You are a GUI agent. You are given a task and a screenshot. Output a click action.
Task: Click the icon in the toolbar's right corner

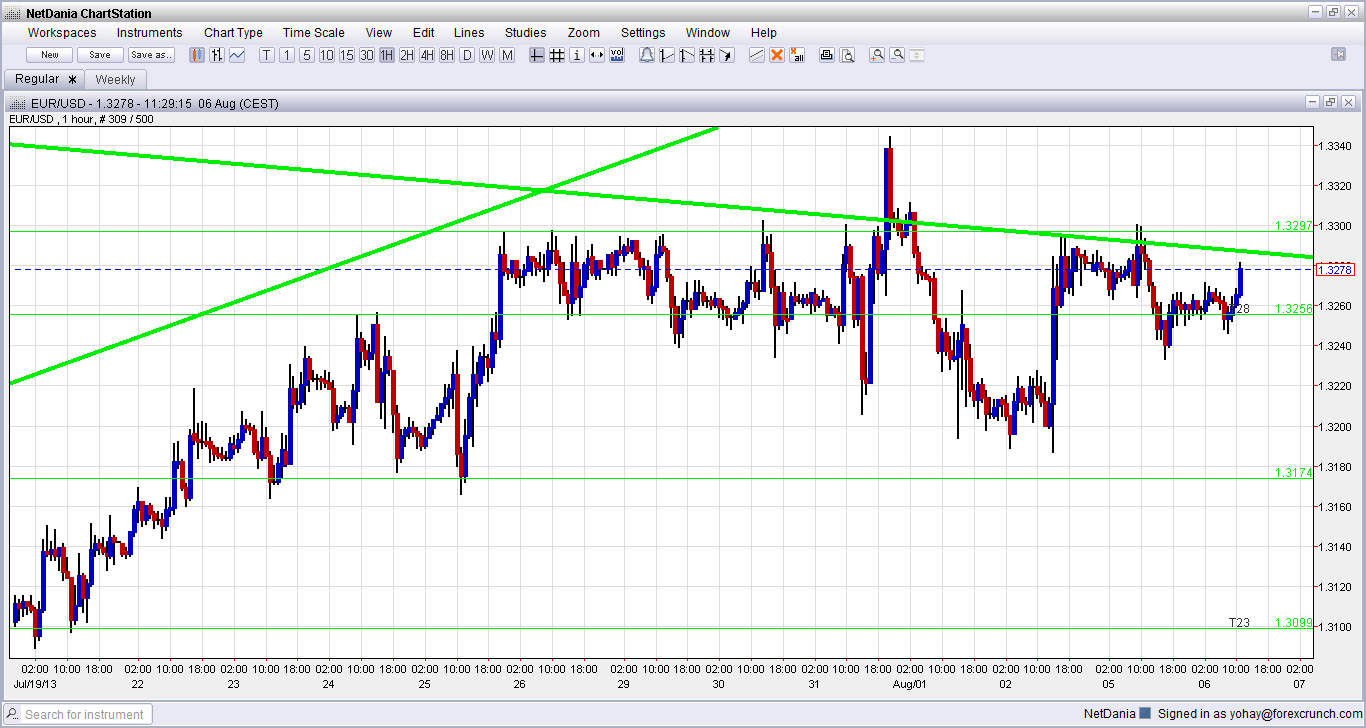click(1338, 54)
